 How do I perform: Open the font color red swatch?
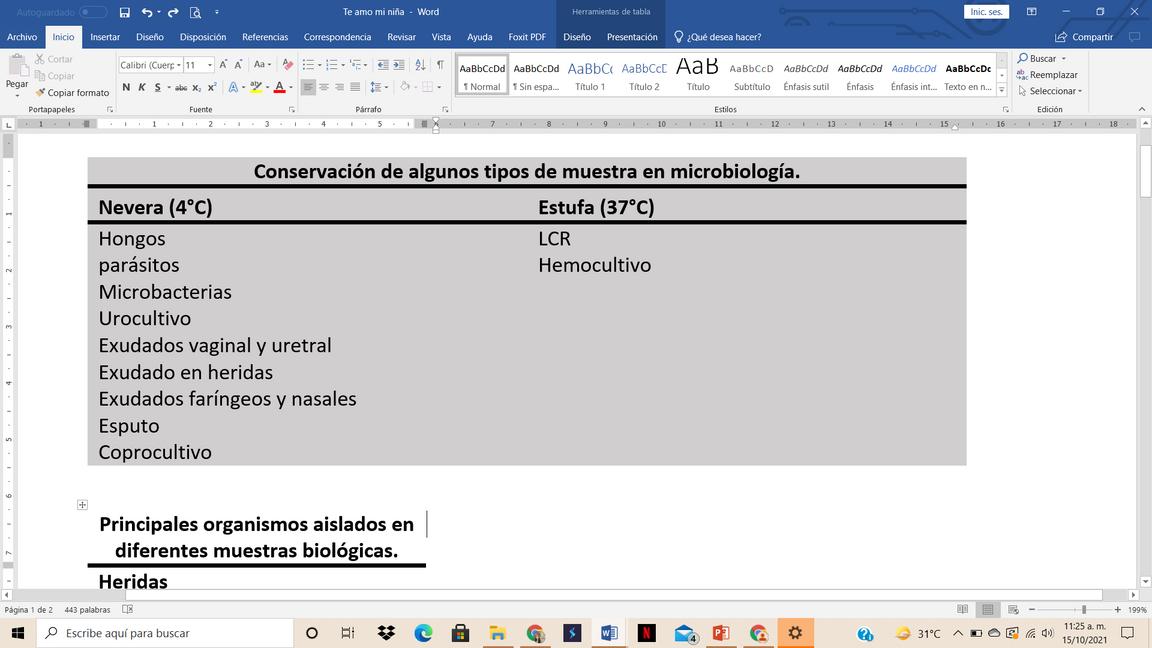[279, 87]
